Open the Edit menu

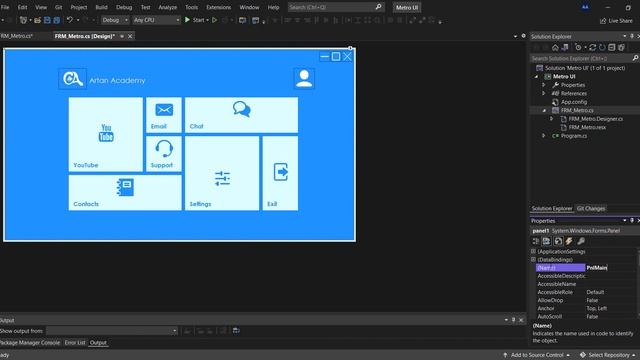click(x=22, y=7)
